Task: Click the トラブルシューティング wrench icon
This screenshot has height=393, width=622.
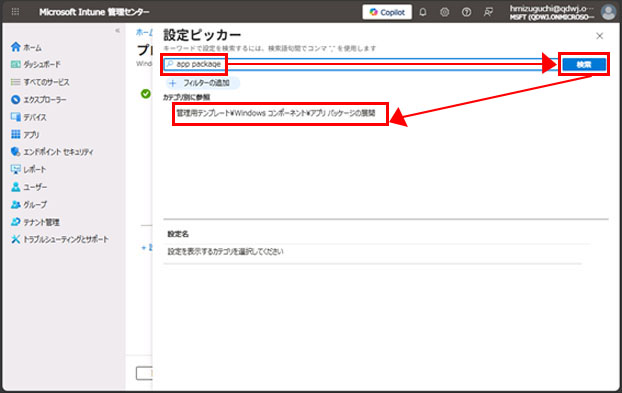Action: tap(15, 240)
